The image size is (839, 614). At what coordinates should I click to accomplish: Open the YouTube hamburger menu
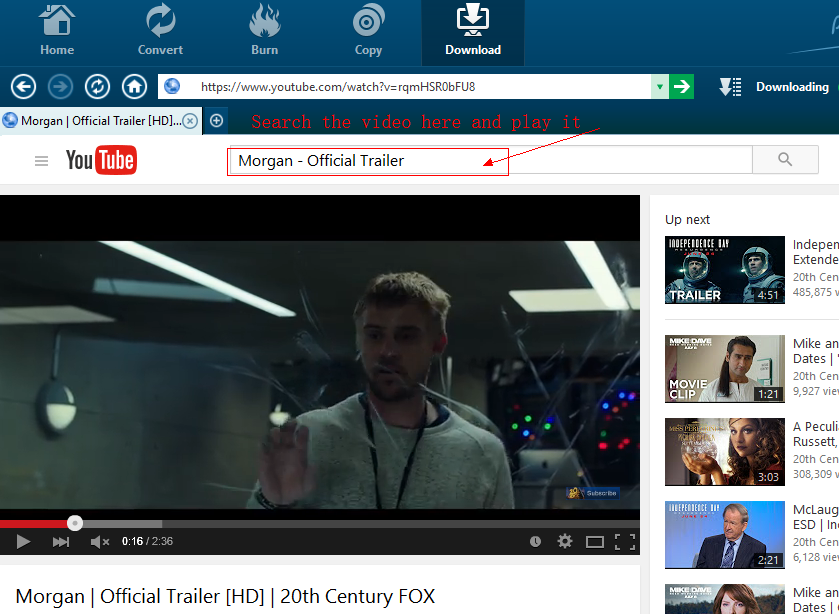pos(41,161)
